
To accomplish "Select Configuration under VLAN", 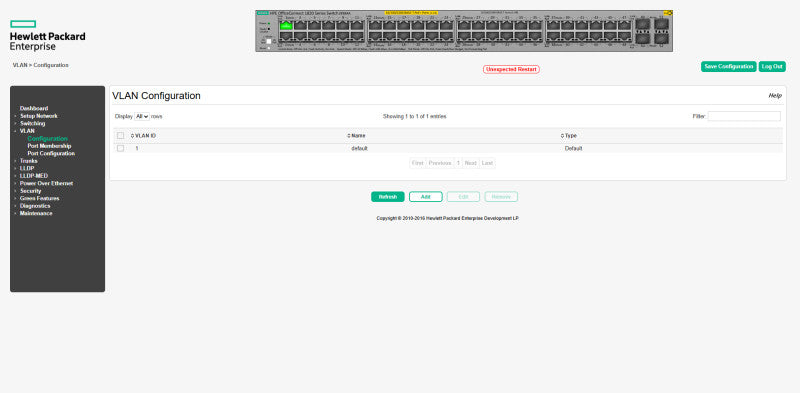I will coord(47,138).
